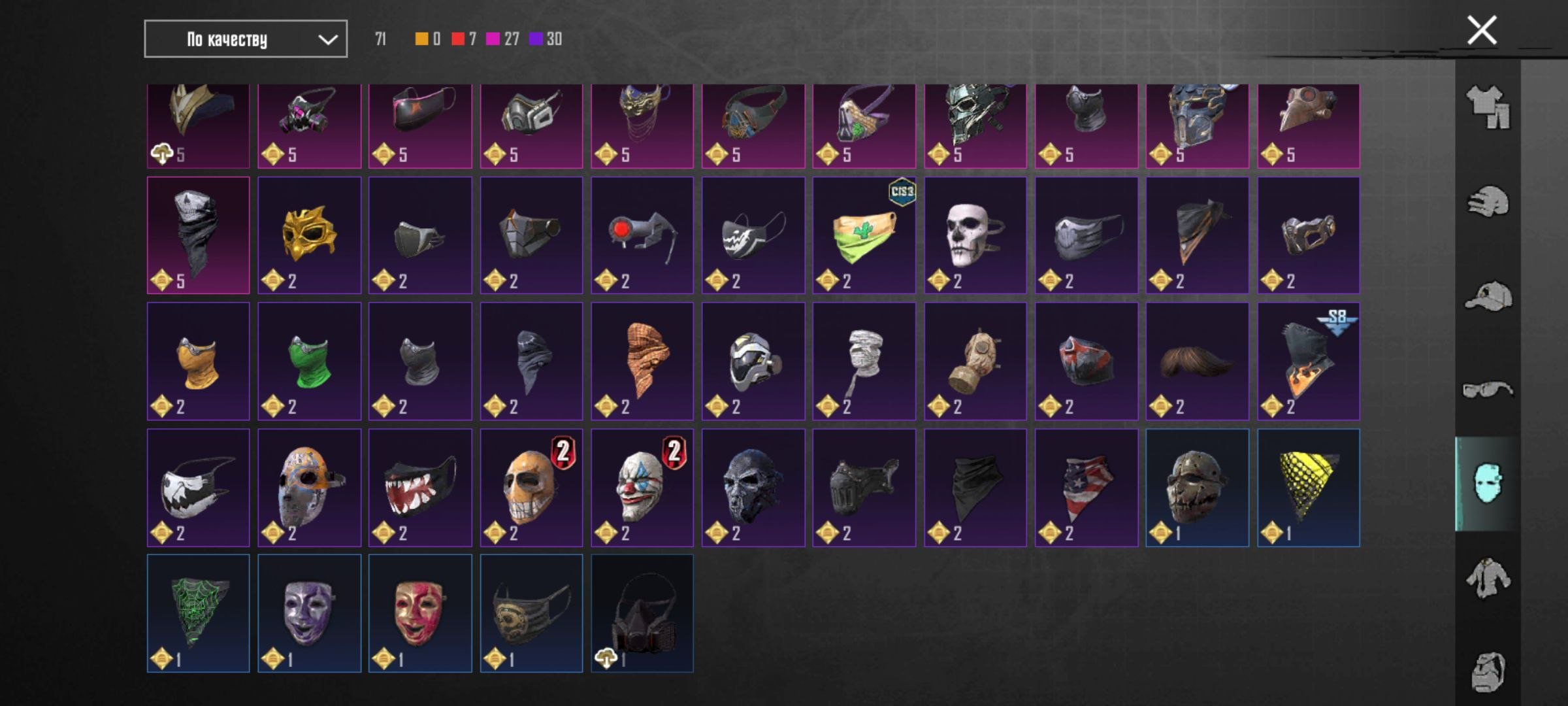This screenshot has height=706, width=1568.
Task: Expand the 'По качеству' sort dropdown
Action: 246,39
